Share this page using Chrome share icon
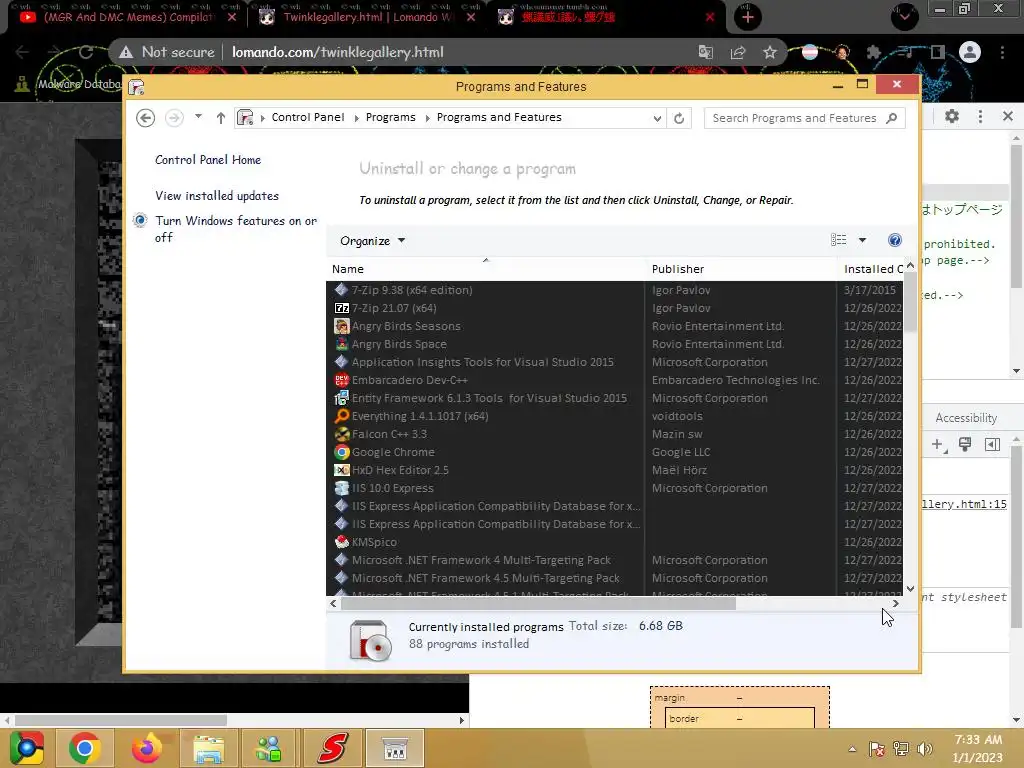This screenshot has height=768, width=1024. coord(738,52)
